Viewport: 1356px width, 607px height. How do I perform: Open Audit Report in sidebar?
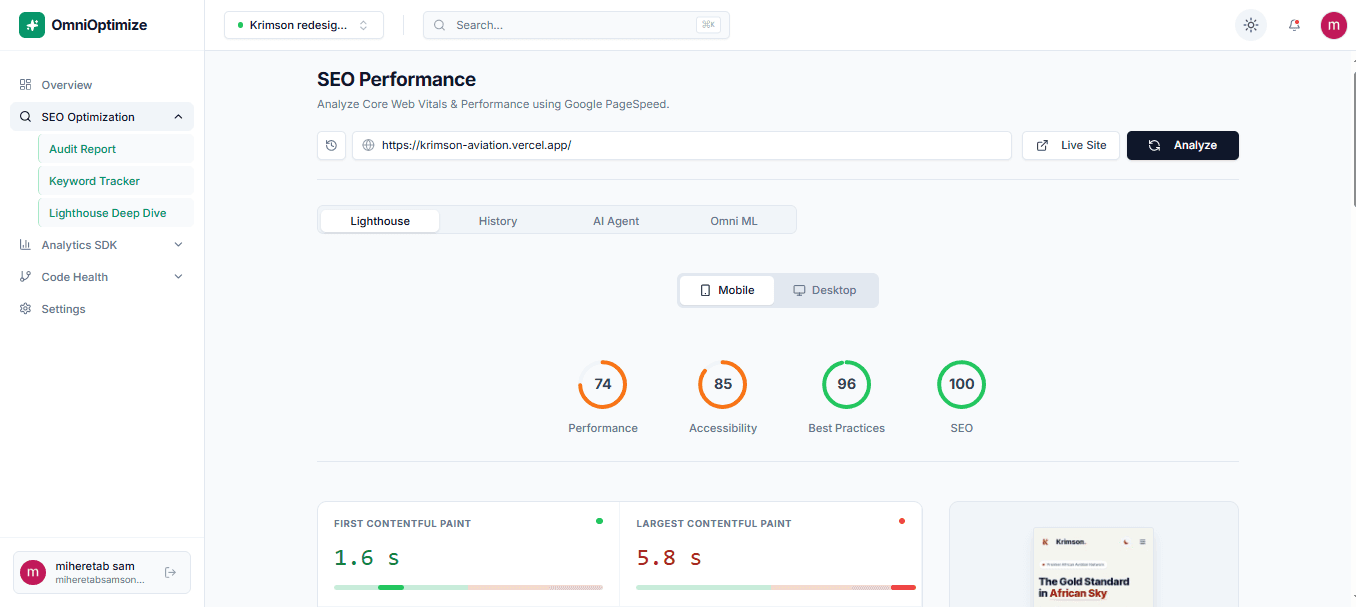(115, 149)
